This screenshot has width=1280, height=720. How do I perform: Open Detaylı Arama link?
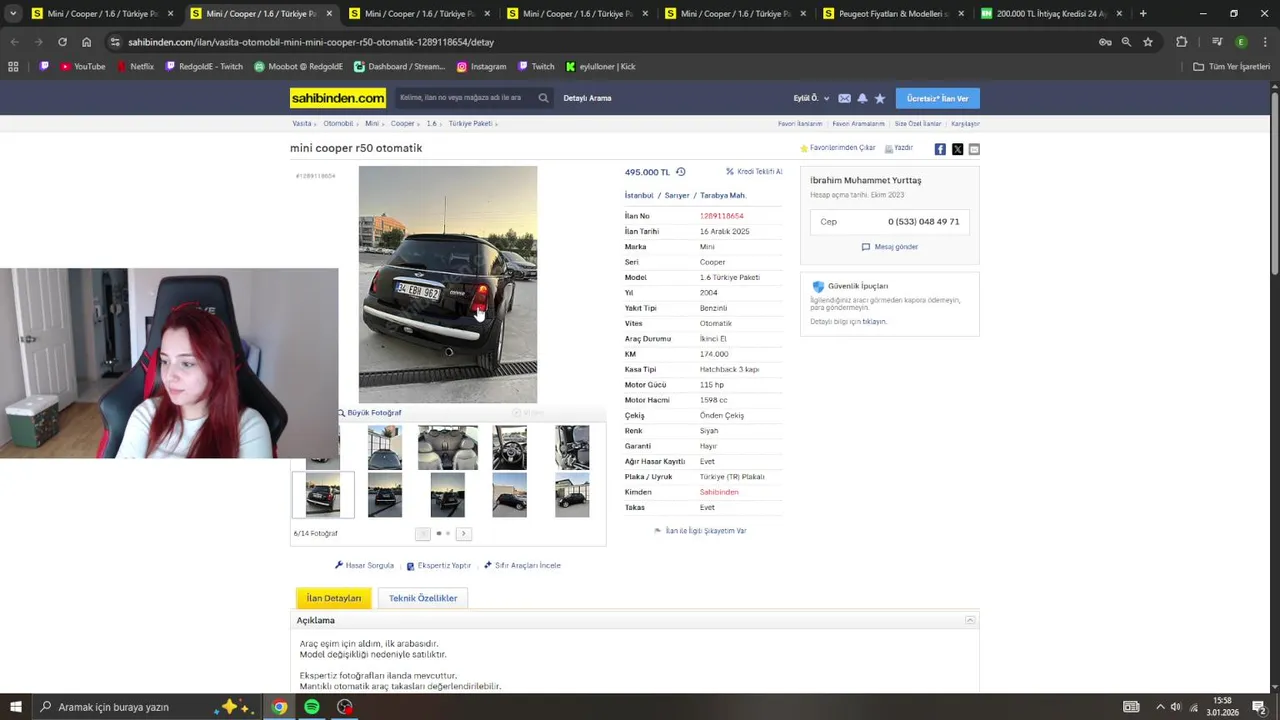coord(587,98)
